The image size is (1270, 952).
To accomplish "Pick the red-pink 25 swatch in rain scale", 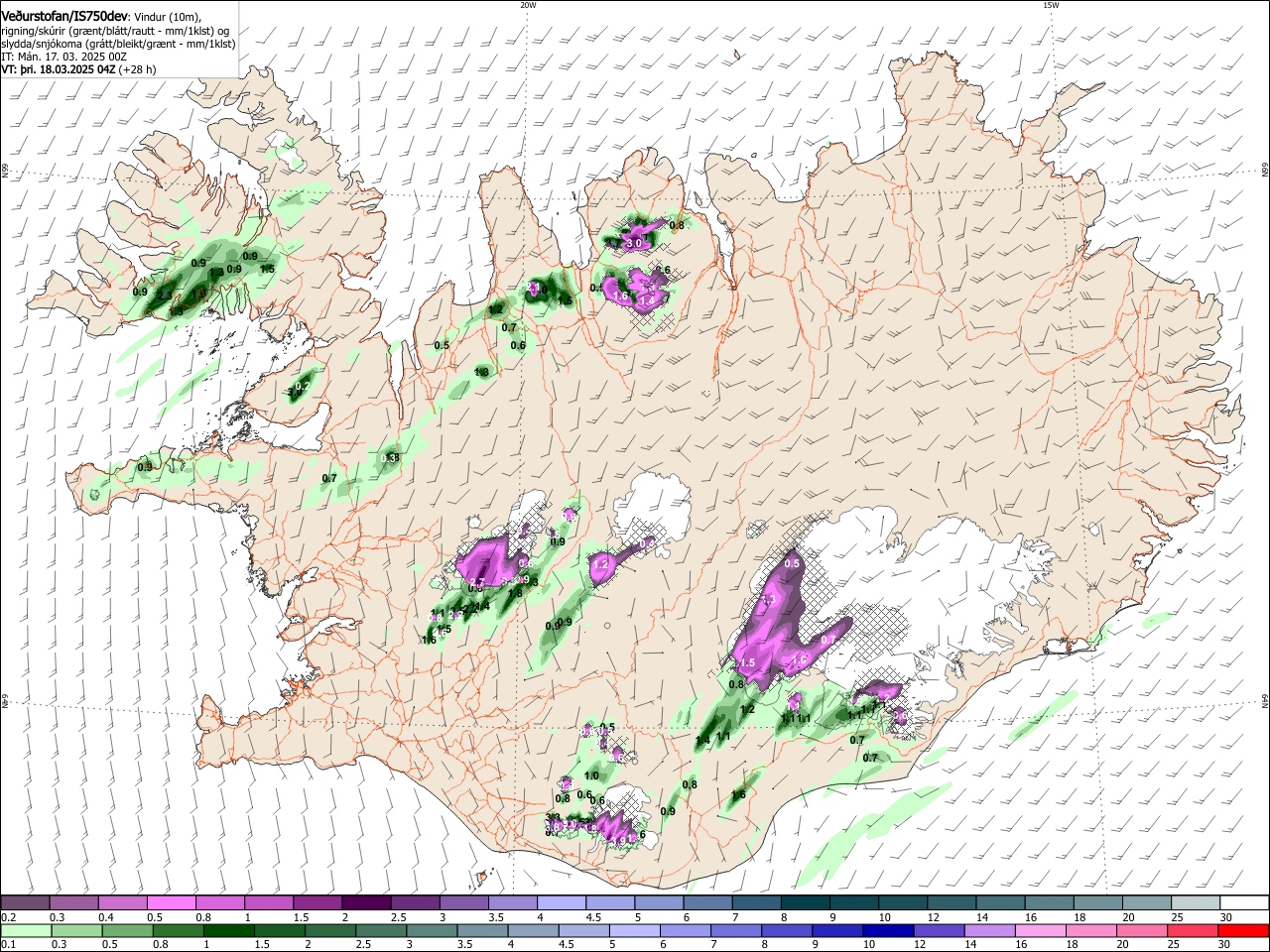I will click(1192, 930).
